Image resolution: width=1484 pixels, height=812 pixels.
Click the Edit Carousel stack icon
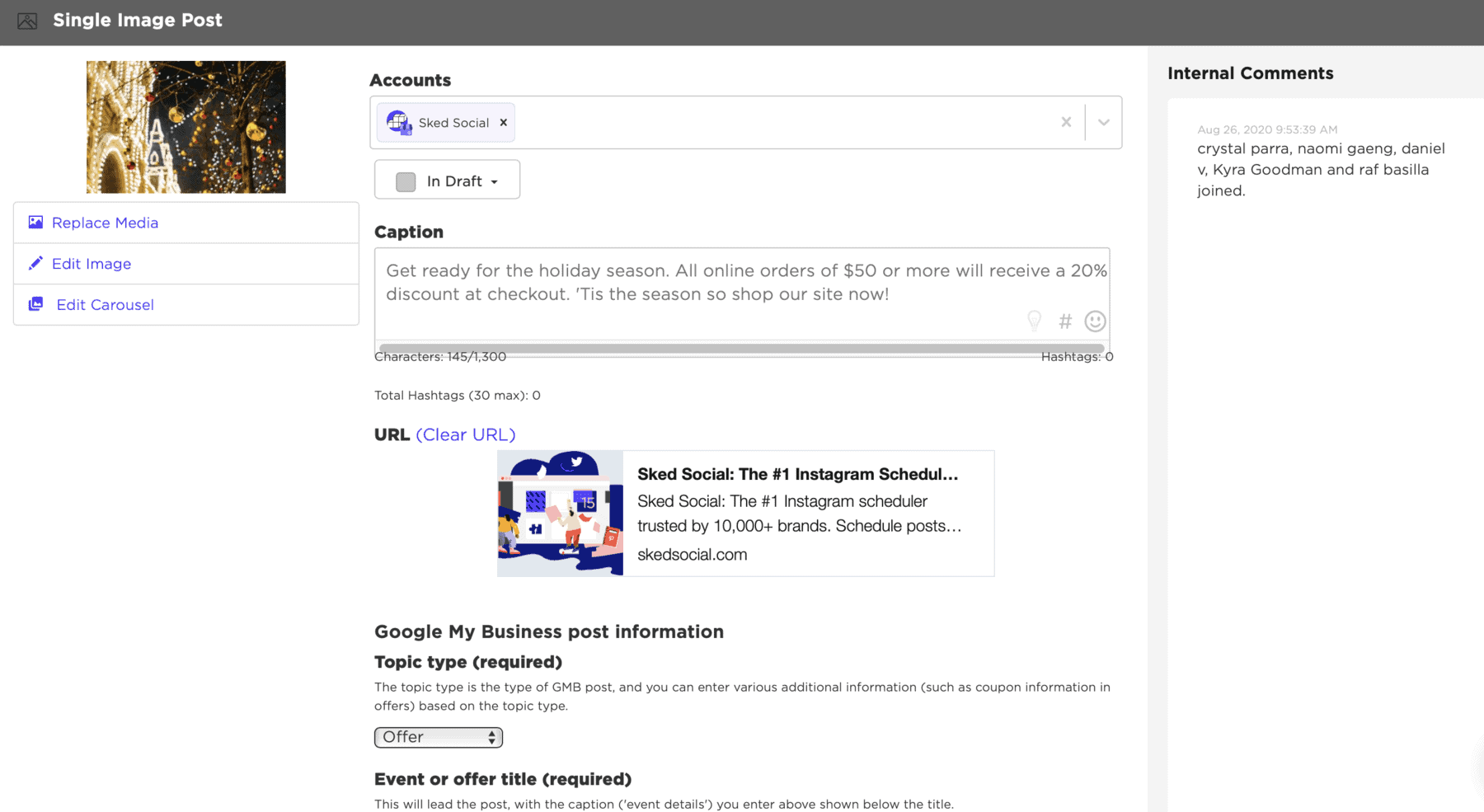click(x=35, y=304)
